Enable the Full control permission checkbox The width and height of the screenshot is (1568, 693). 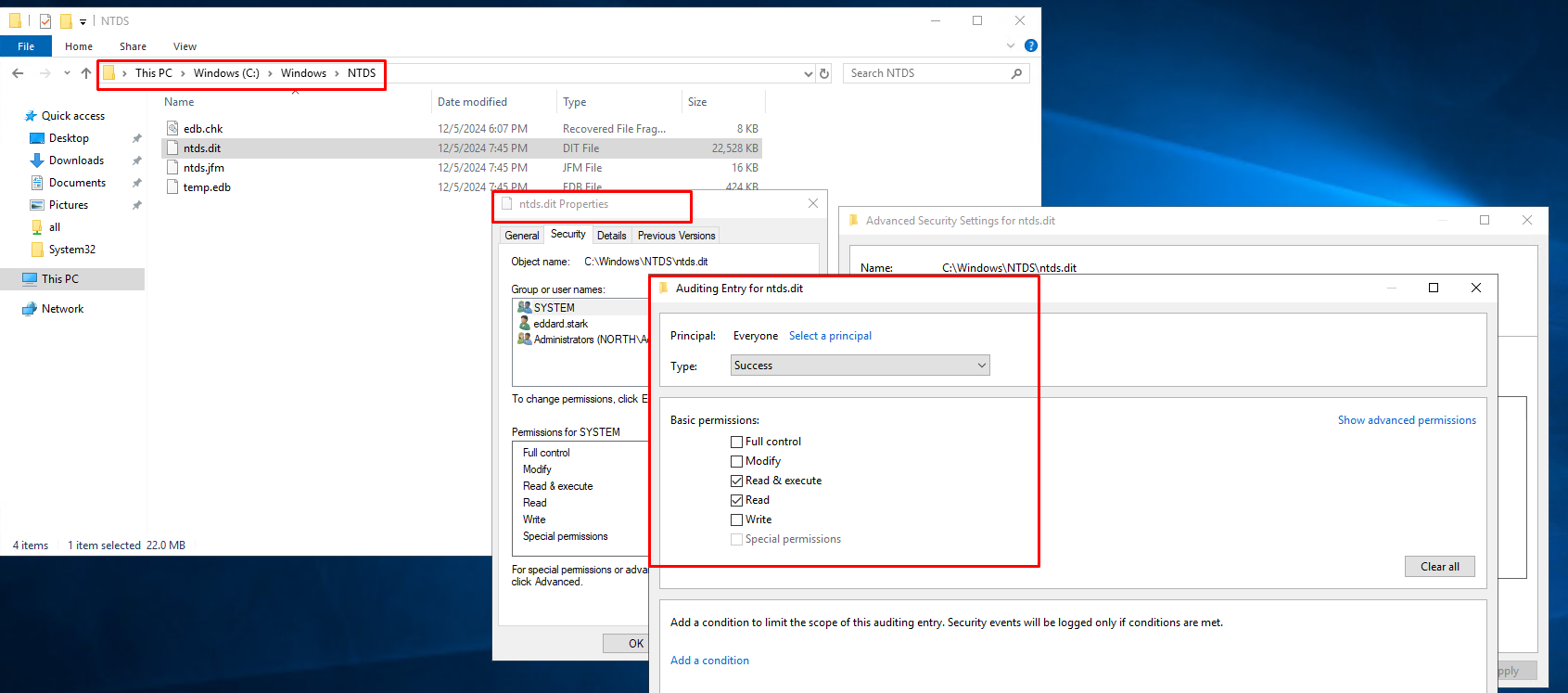(737, 443)
